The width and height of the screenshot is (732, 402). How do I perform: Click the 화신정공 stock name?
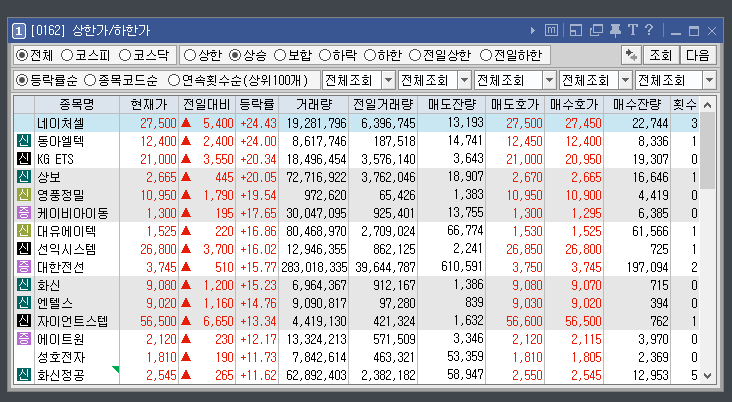(x=61, y=375)
